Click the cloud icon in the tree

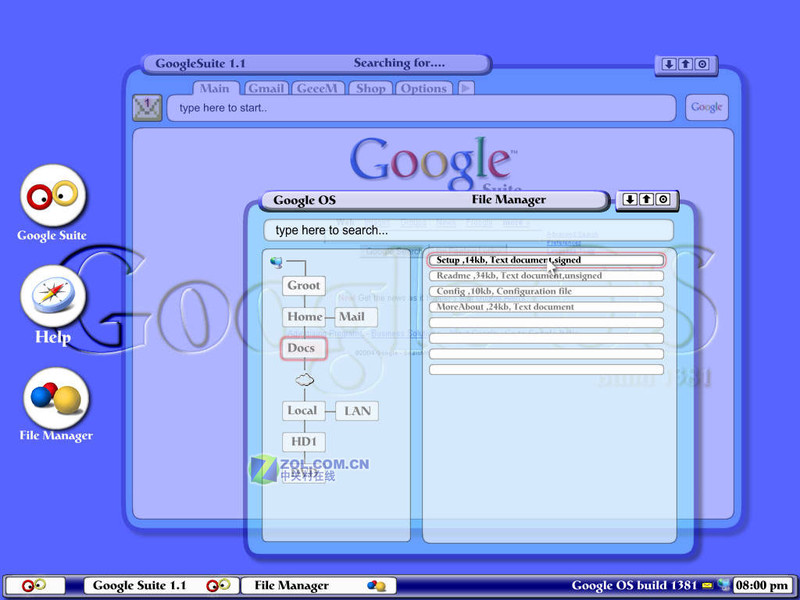(x=305, y=380)
